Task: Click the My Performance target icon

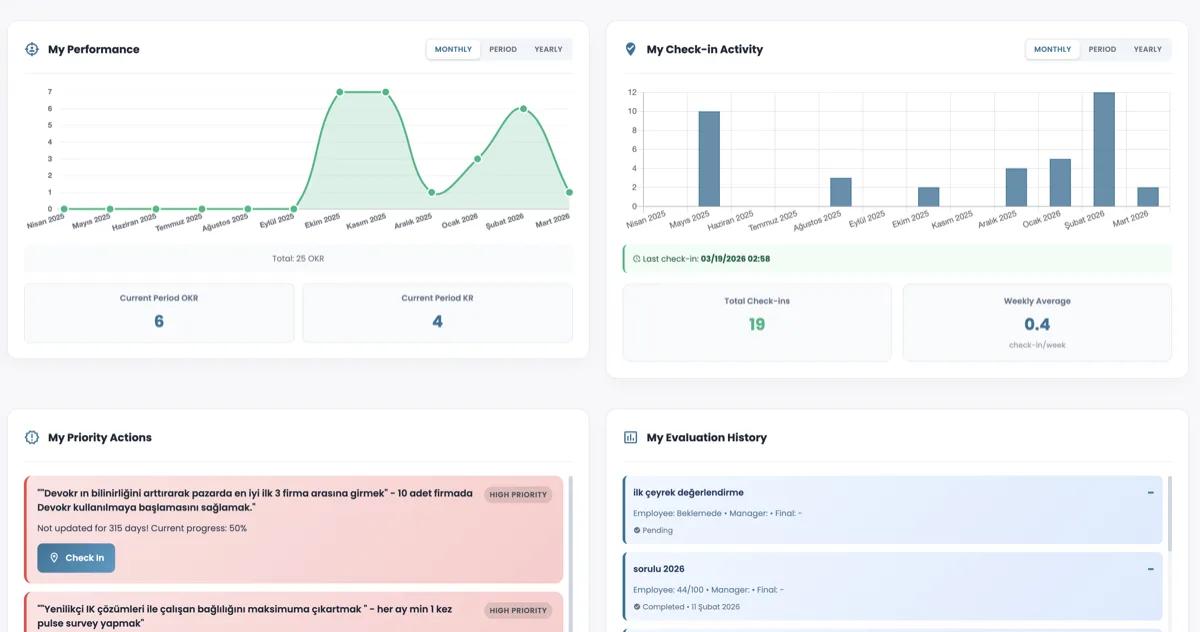Action: pyautogui.click(x=32, y=49)
